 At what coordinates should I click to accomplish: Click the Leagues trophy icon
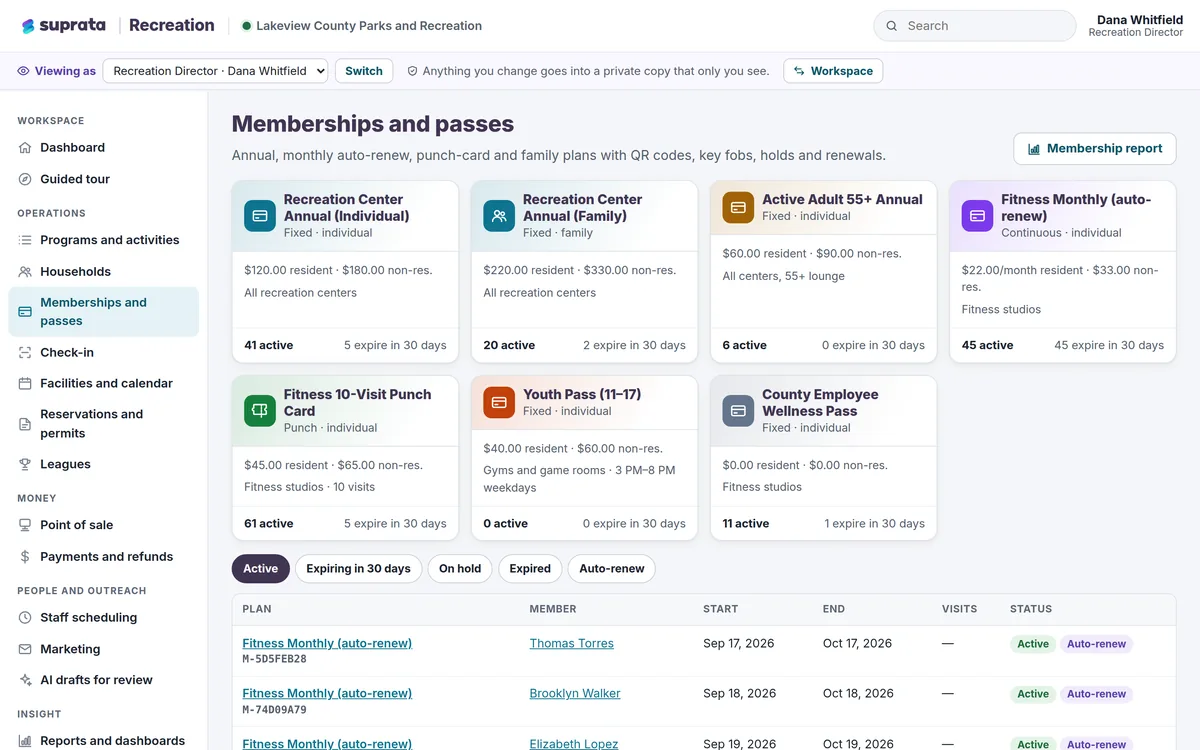click(25, 465)
